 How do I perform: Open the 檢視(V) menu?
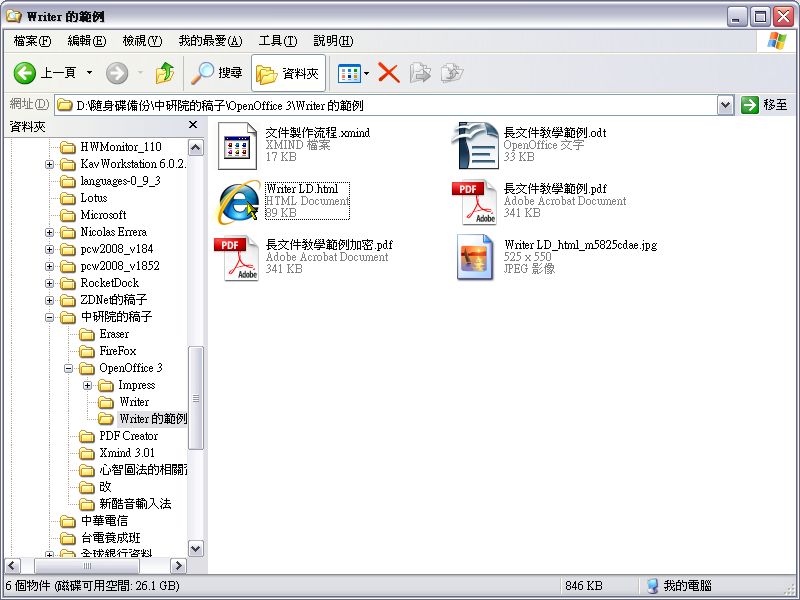pyautogui.click(x=142, y=41)
